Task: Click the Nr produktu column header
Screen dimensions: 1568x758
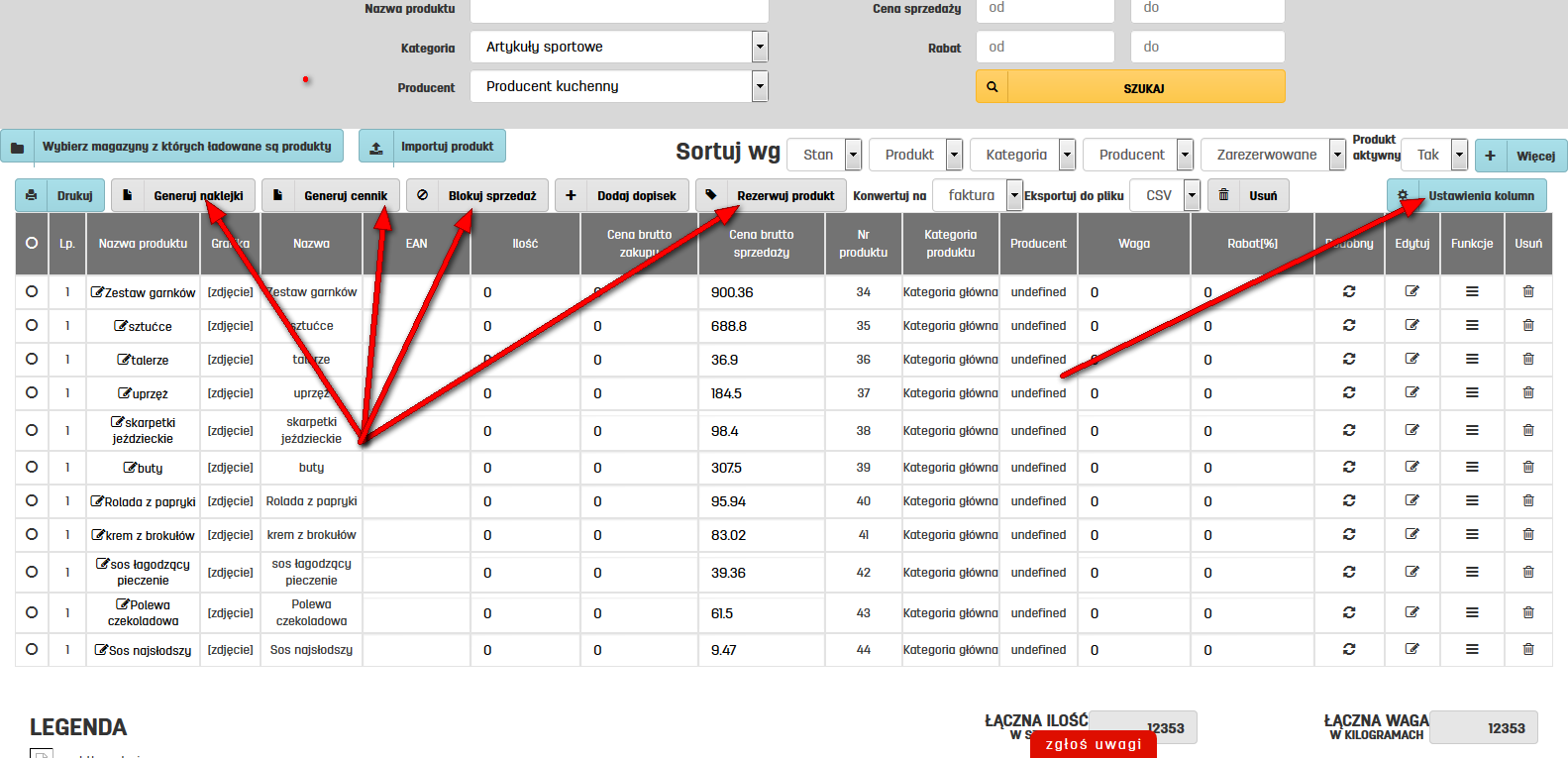Action: tap(863, 244)
